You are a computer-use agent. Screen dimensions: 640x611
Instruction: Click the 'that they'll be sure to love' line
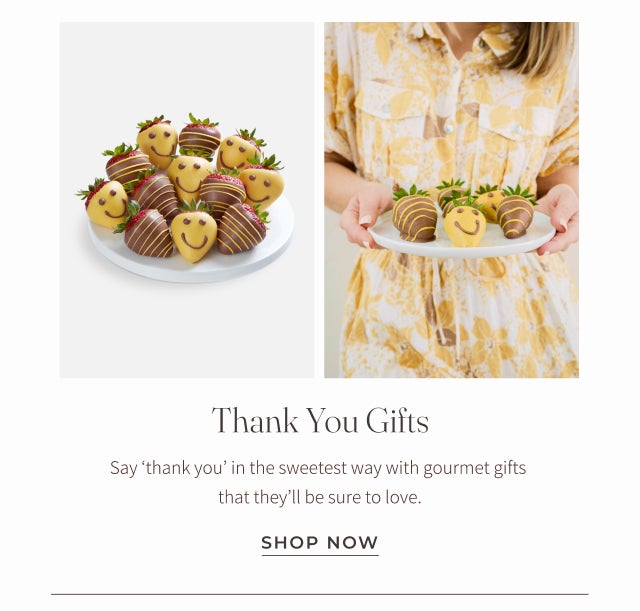click(x=320, y=497)
